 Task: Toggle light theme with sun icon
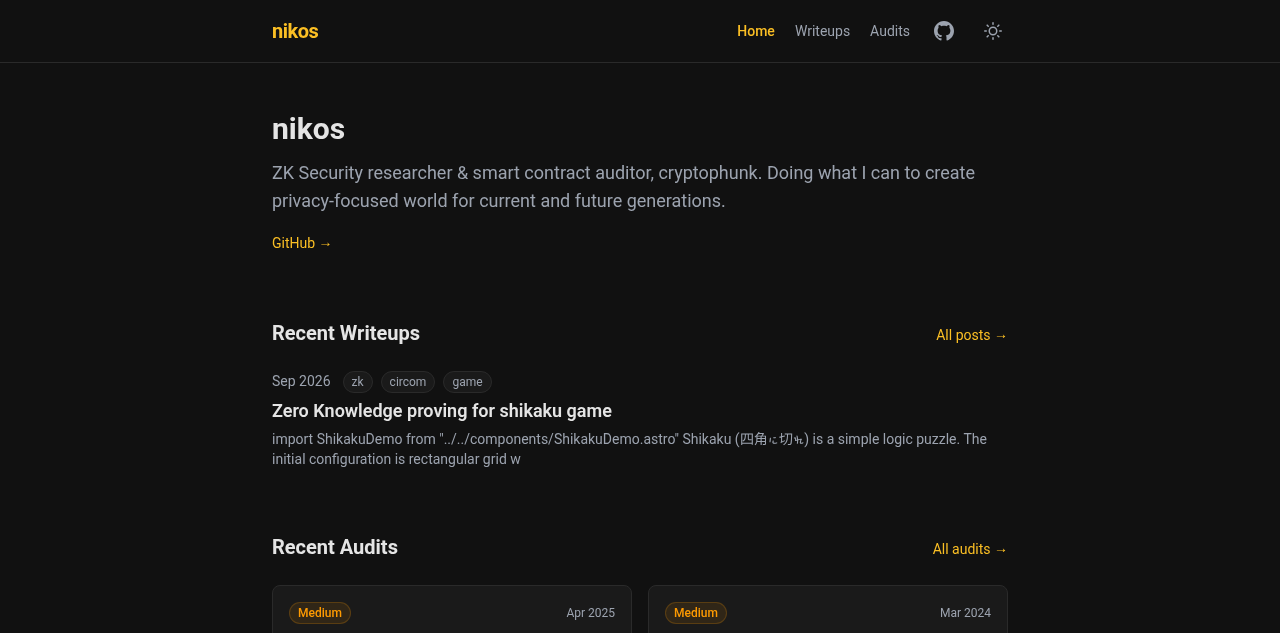coord(993,31)
